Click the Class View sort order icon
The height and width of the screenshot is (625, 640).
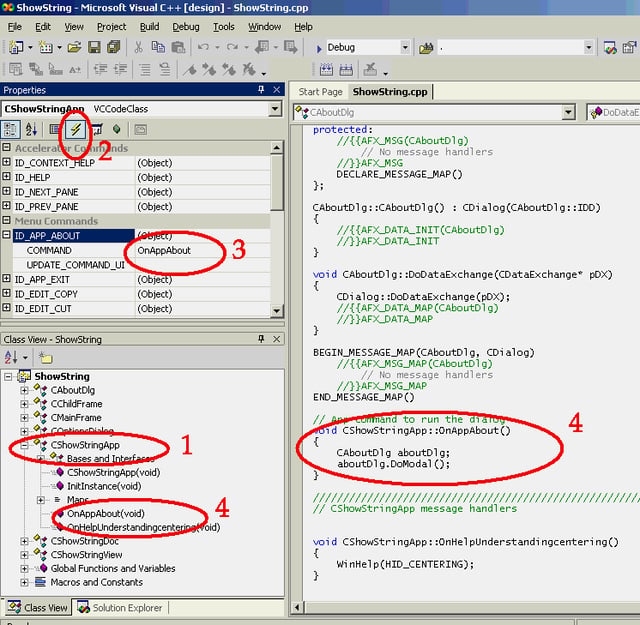pyautogui.click(x=11, y=358)
